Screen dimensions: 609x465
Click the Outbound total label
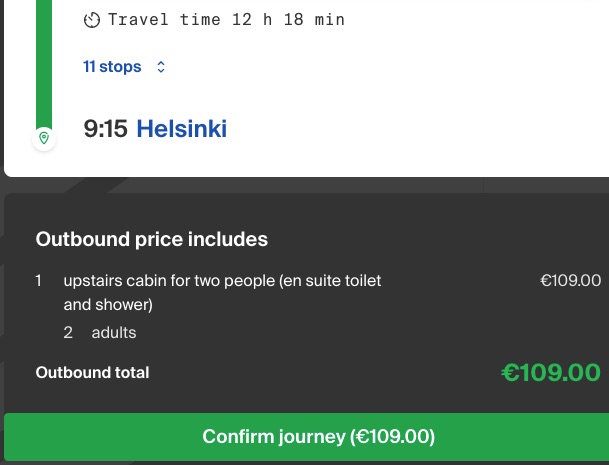[x=92, y=373]
